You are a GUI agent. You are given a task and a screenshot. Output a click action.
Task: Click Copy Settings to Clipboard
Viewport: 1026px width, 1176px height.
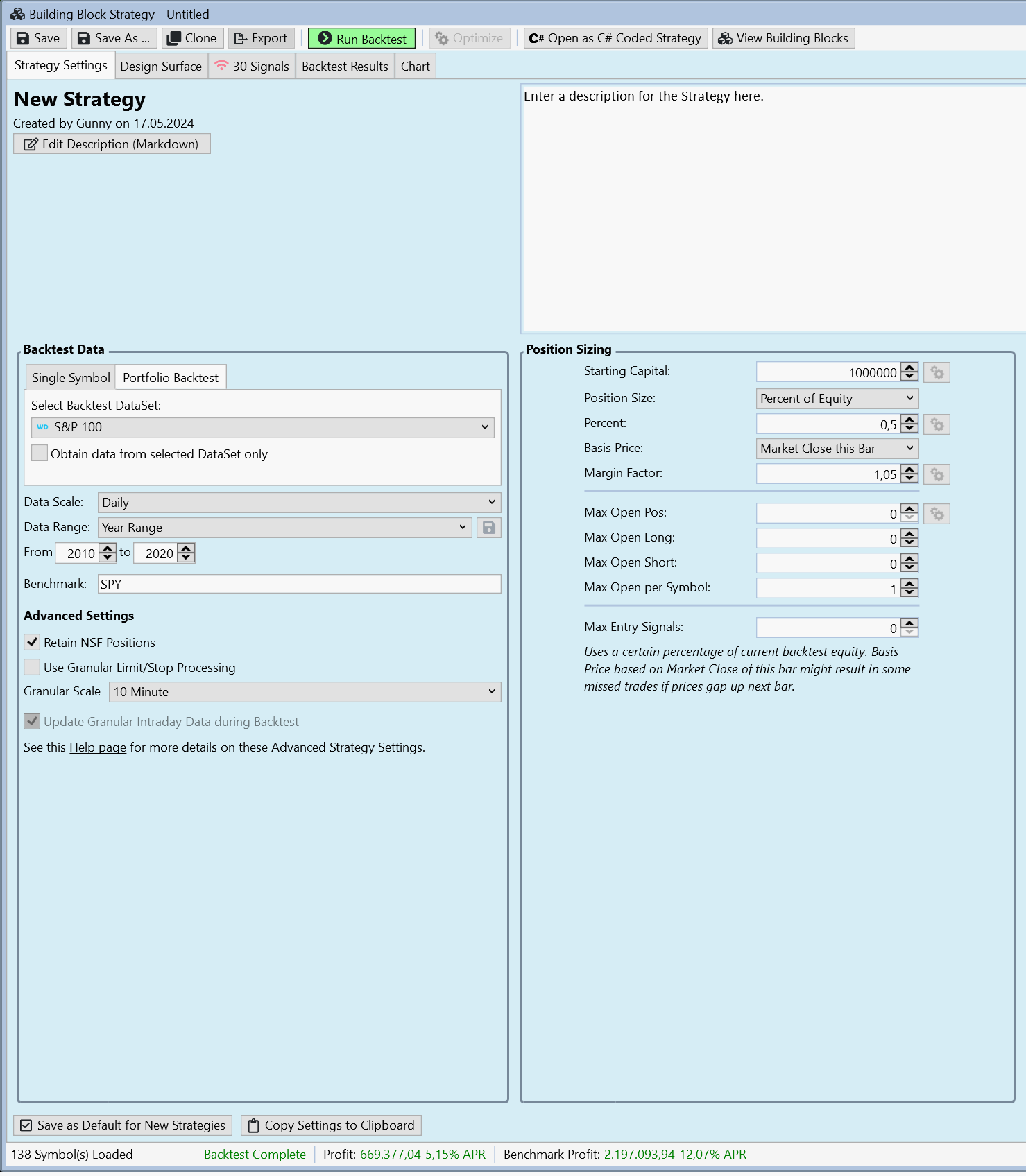coord(331,1125)
